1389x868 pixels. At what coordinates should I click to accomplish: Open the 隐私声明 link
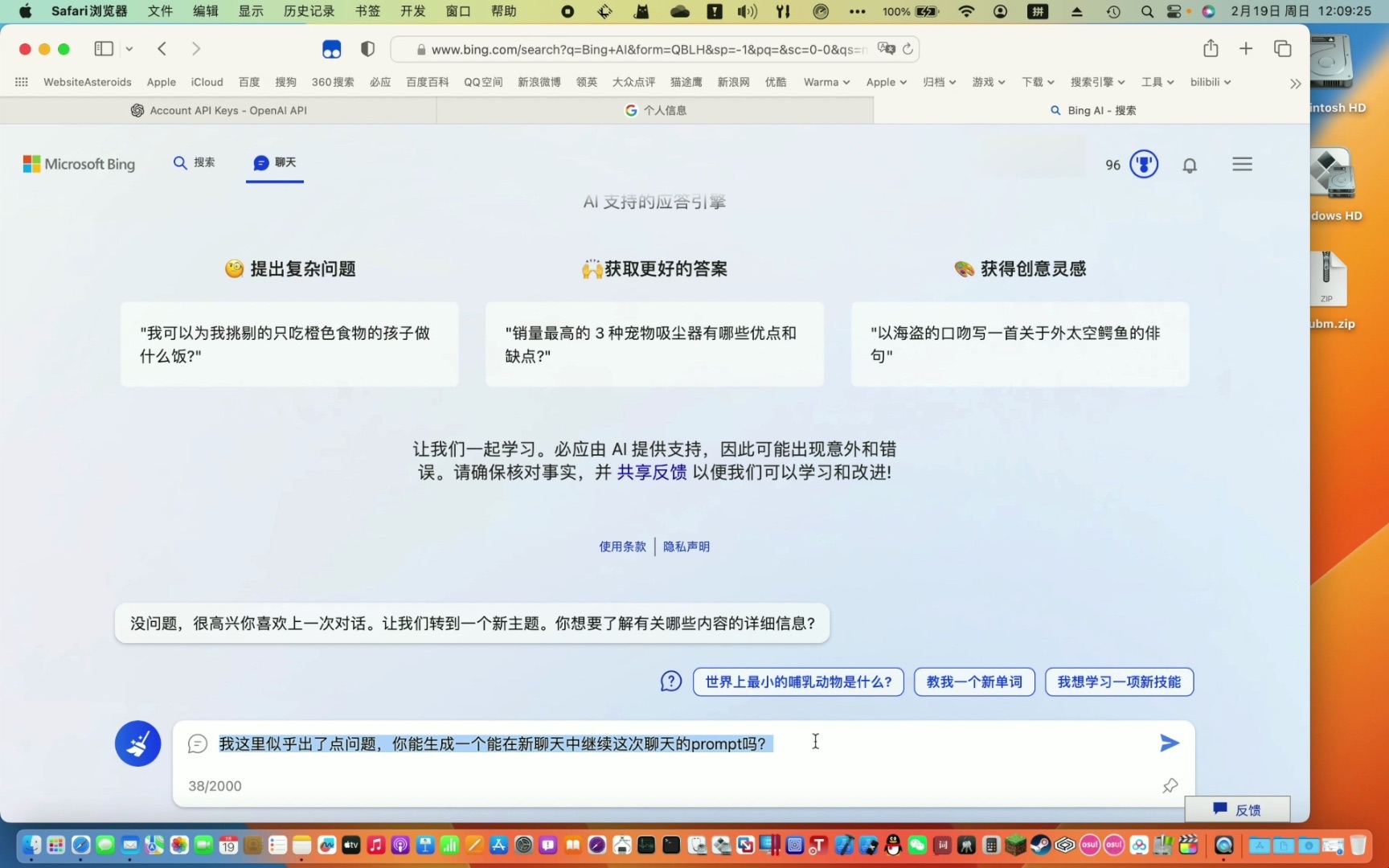click(x=686, y=547)
